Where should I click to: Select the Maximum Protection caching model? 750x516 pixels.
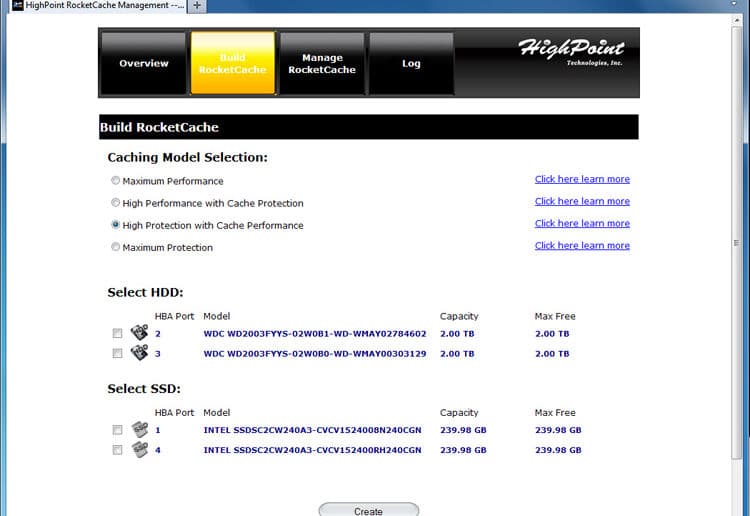pos(115,247)
